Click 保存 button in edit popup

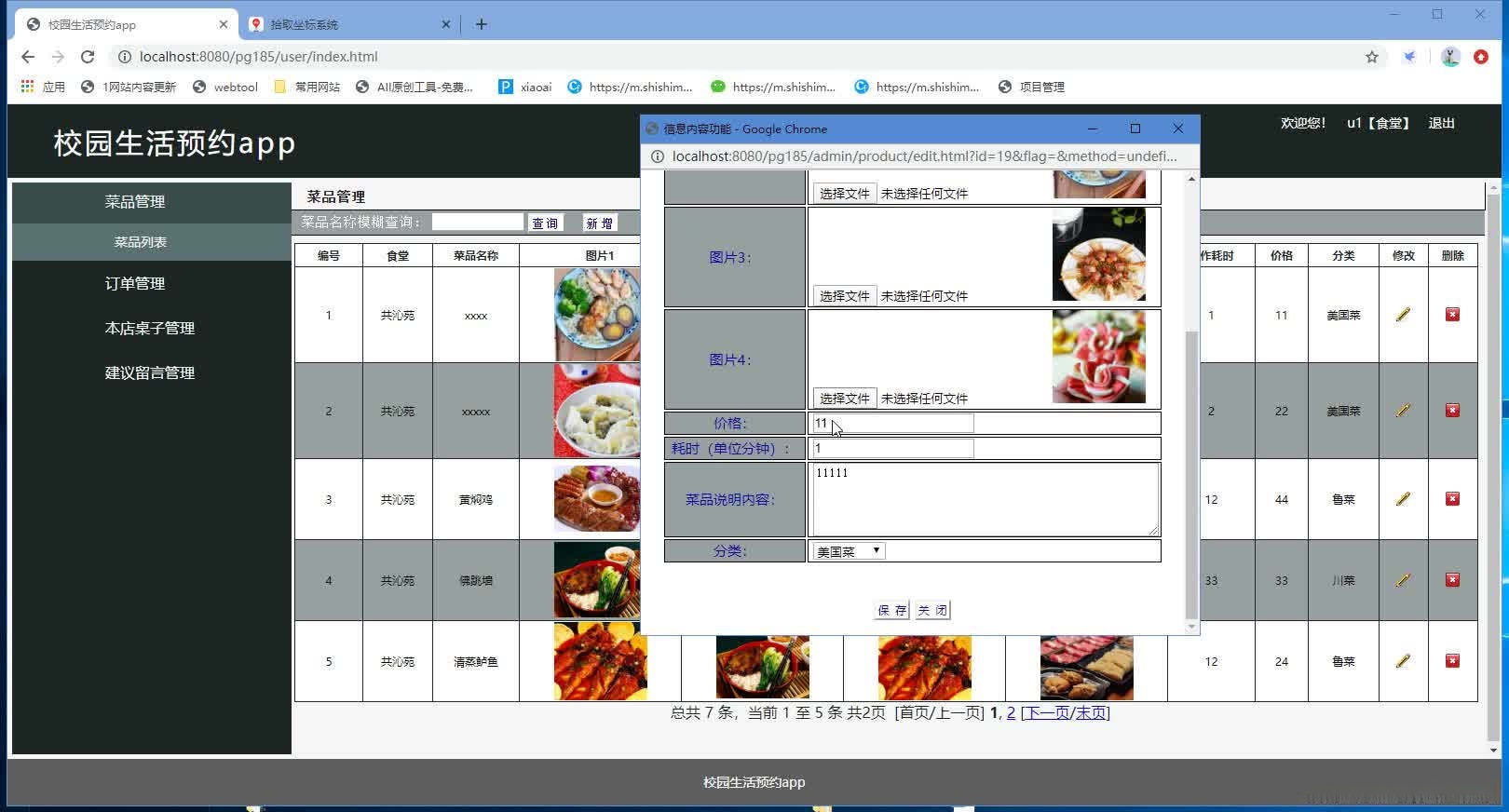pyautogui.click(x=891, y=610)
